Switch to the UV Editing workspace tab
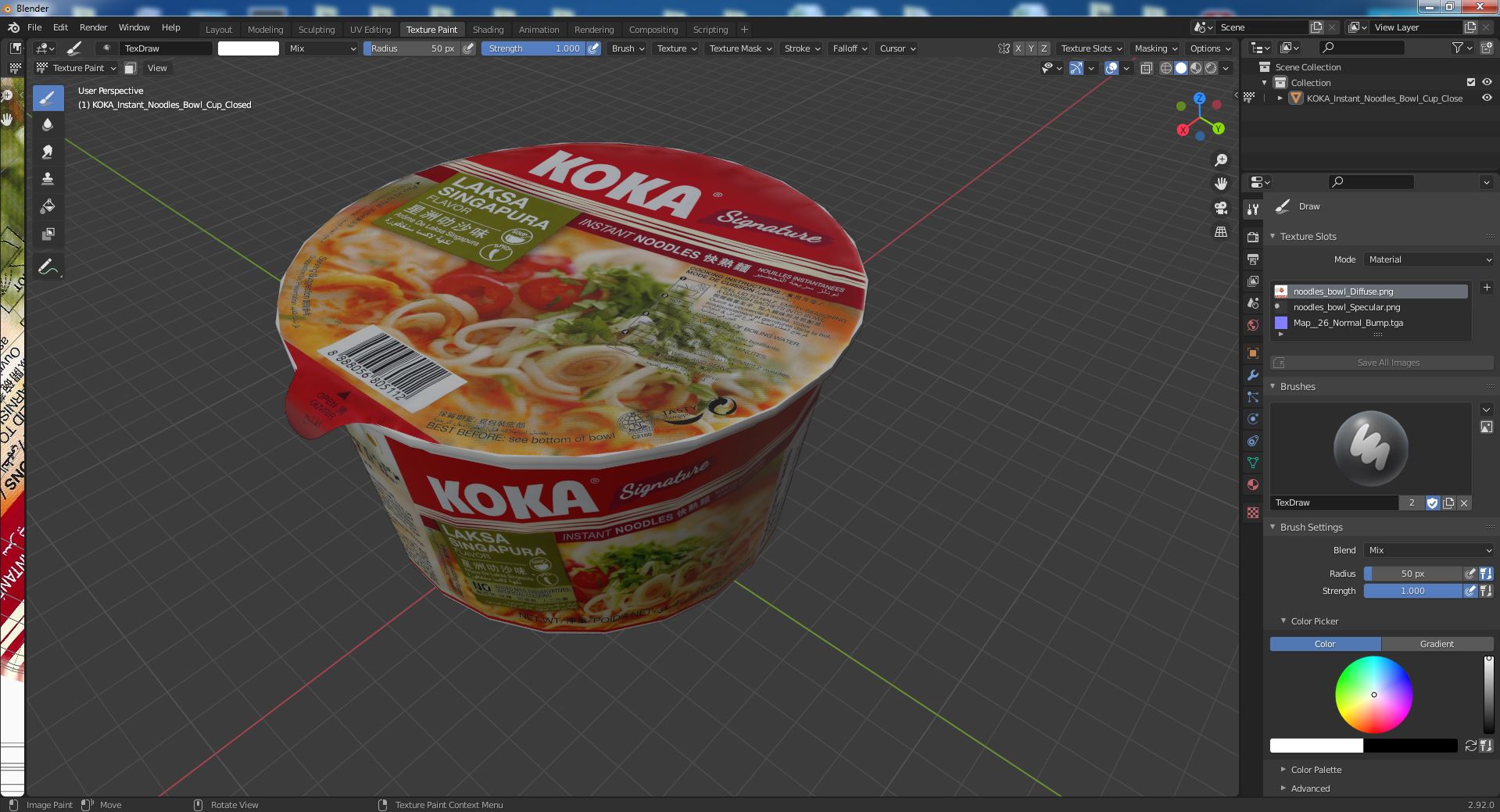Image resolution: width=1500 pixels, height=812 pixels. 371,30
